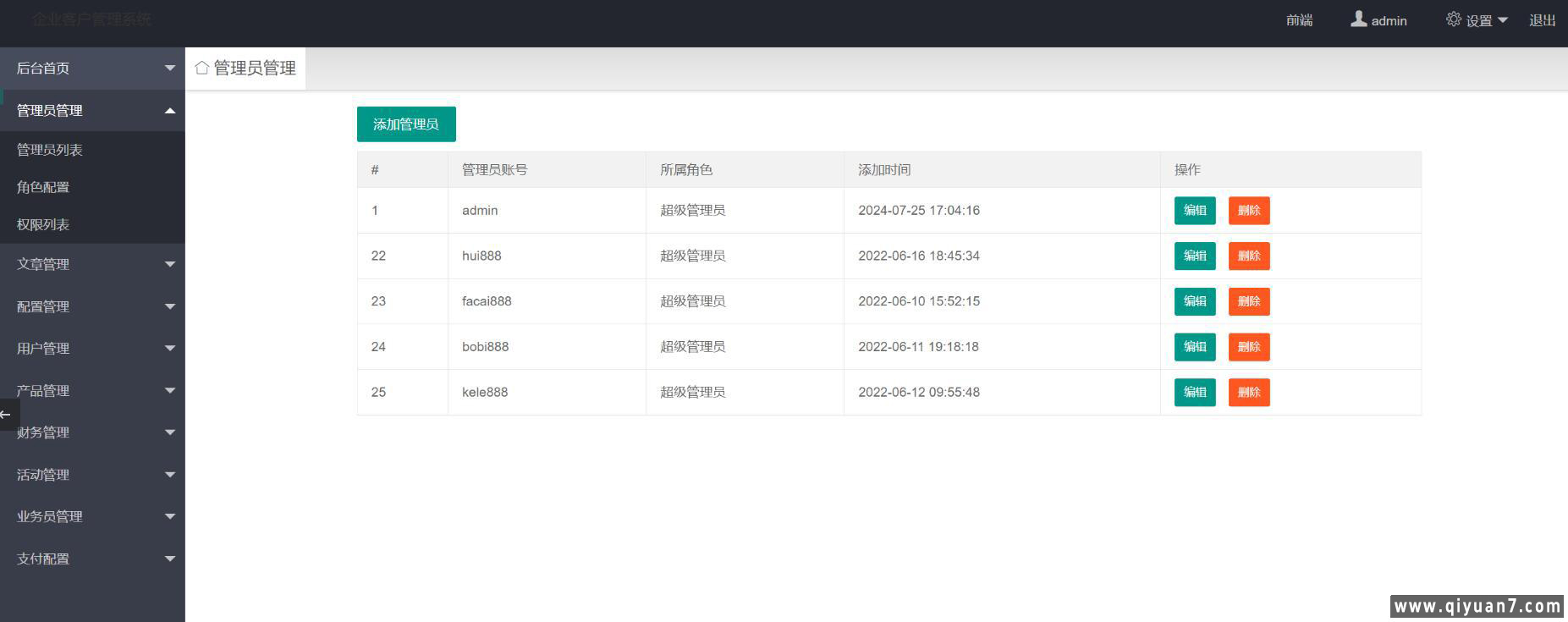Open the 用户管理 sidebar menu
The image size is (1568, 622).
(x=92, y=348)
